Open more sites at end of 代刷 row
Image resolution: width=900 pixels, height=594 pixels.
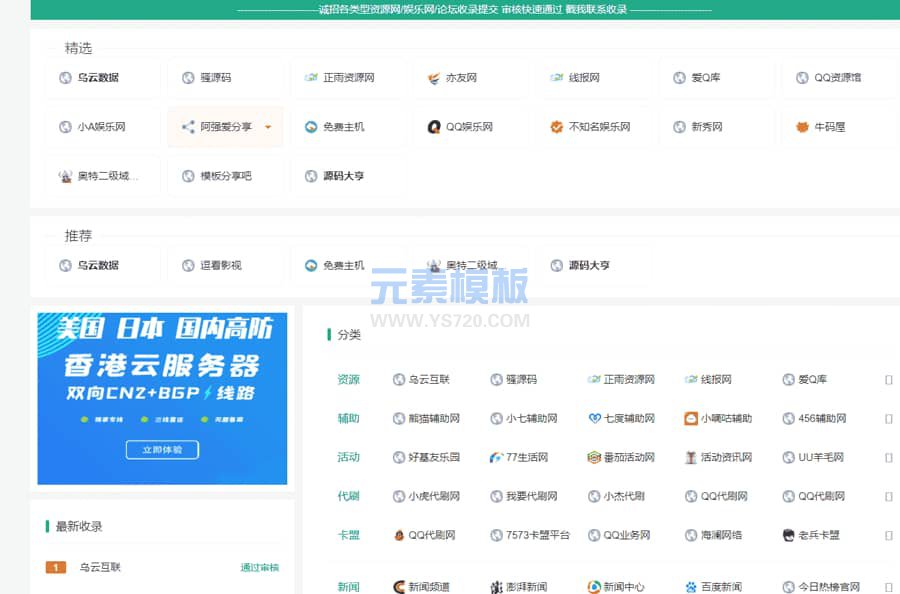[x=889, y=496]
